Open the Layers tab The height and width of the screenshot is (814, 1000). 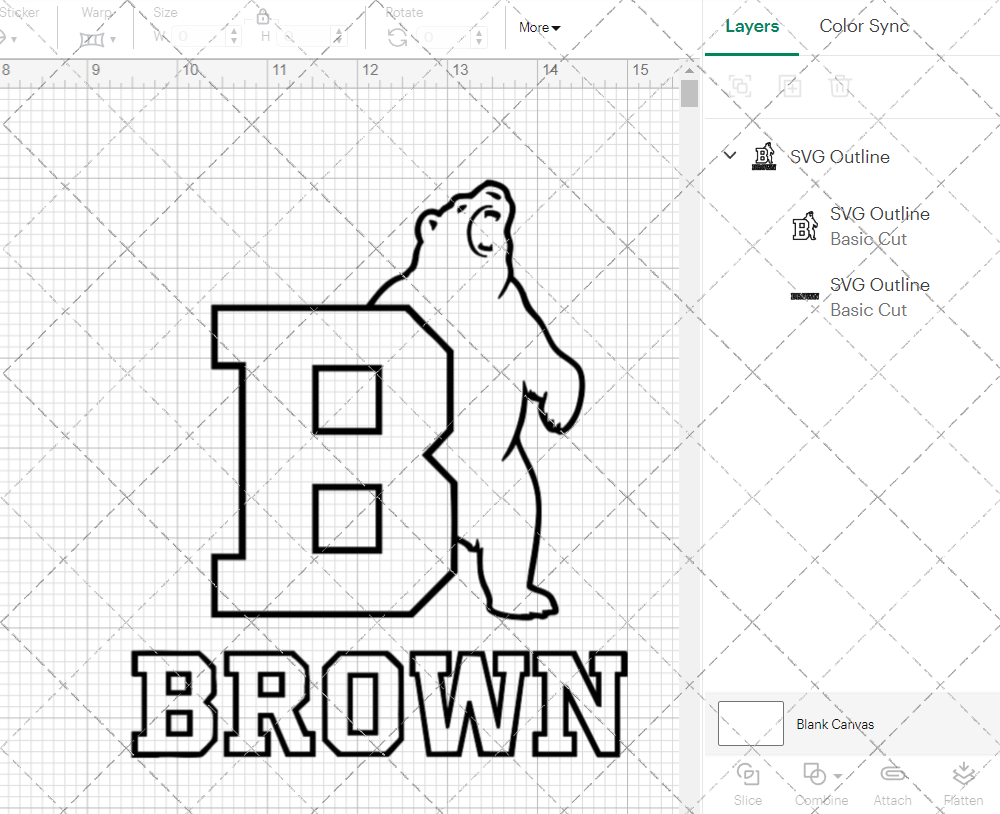[752, 26]
